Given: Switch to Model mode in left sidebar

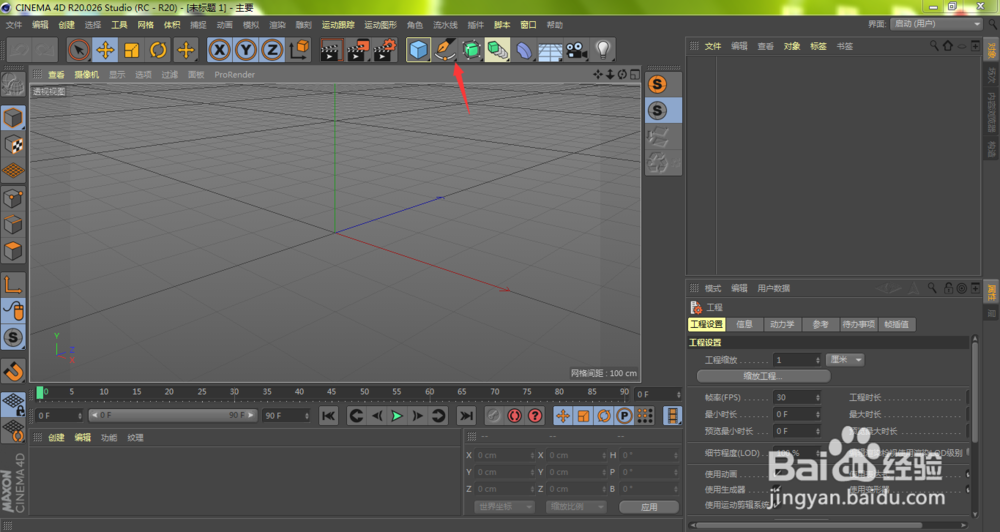Looking at the screenshot, I should point(13,118).
